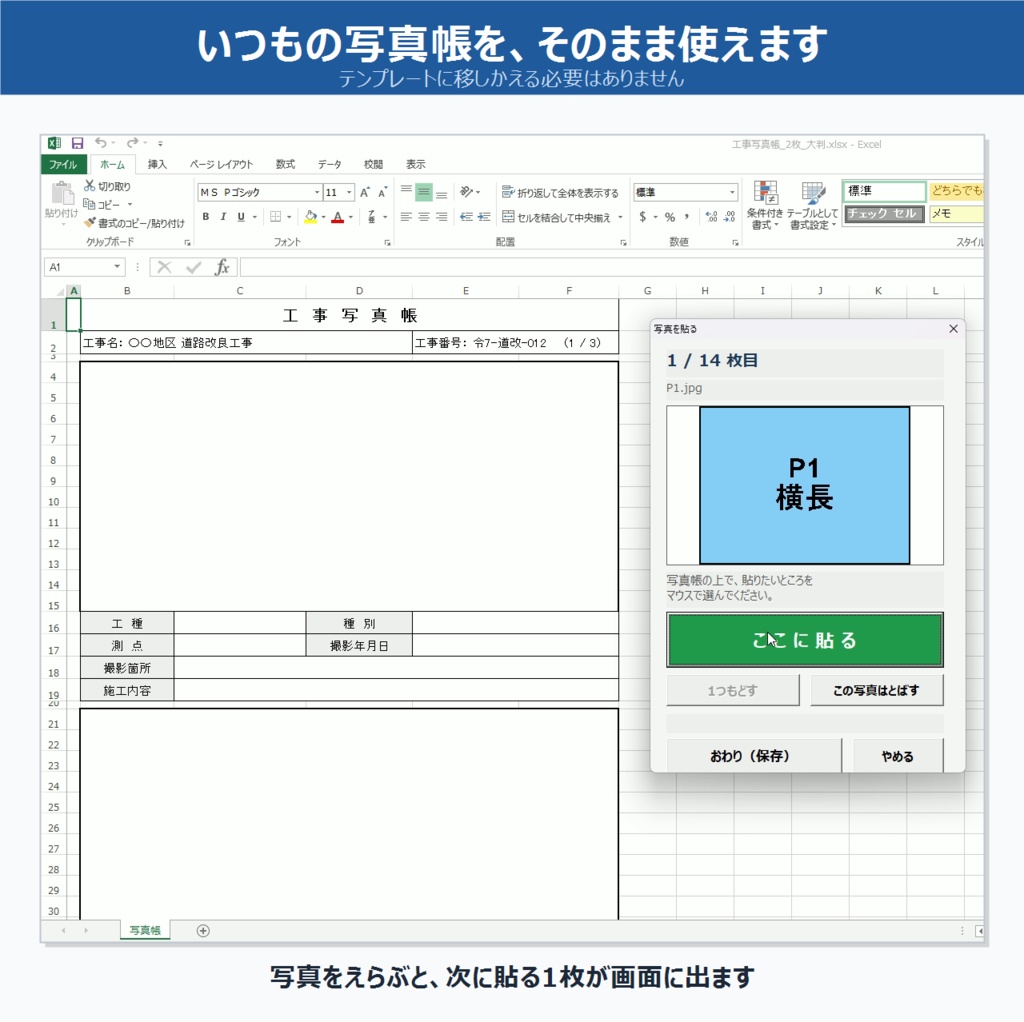Add a new sheet with plus icon
The height and width of the screenshot is (1022, 1024).
pyautogui.click(x=203, y=931)
